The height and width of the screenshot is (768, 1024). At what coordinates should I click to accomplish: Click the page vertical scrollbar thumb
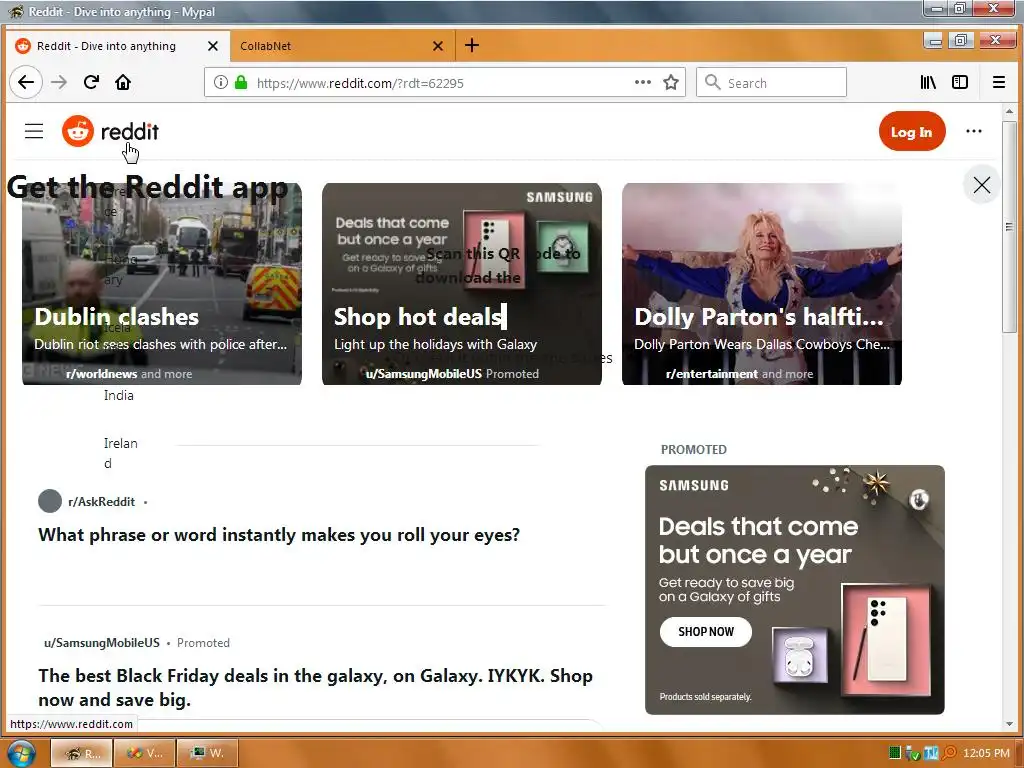[x=1009, y=229]
